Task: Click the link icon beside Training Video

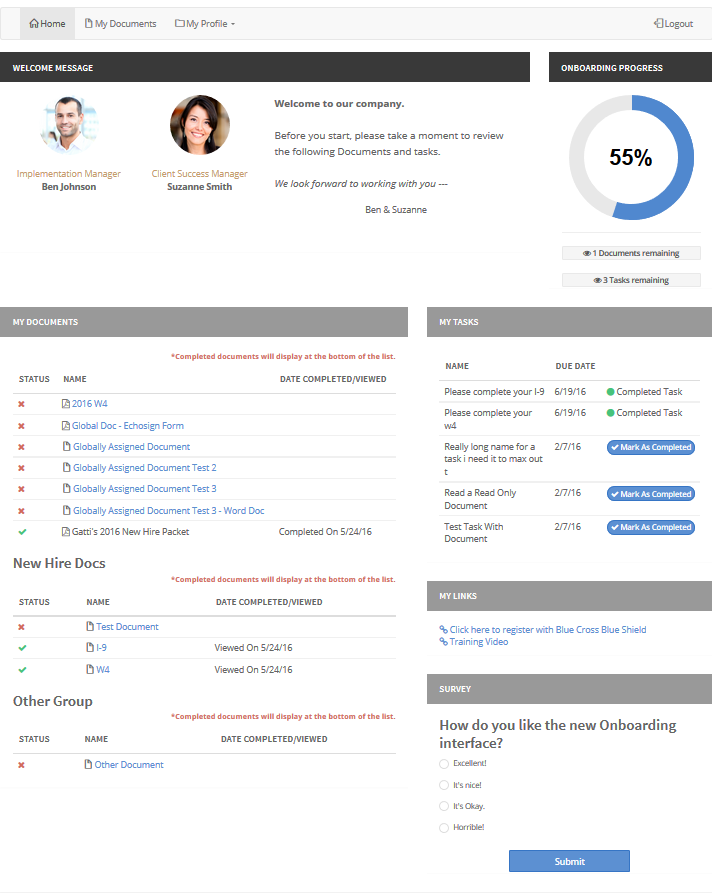Action: tap(444, 642)
